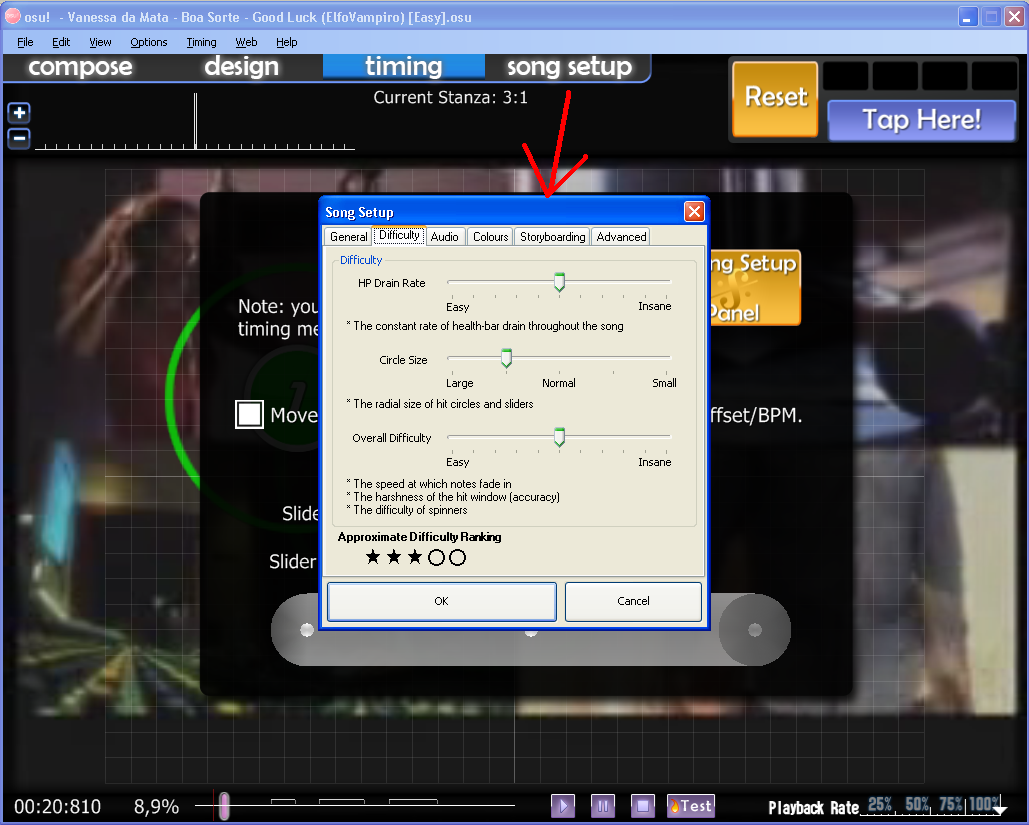Open the Colours tab in Song Setup
Image resolution: width=1029 pixels, height=825 pixels.
(x=490, y=237)
